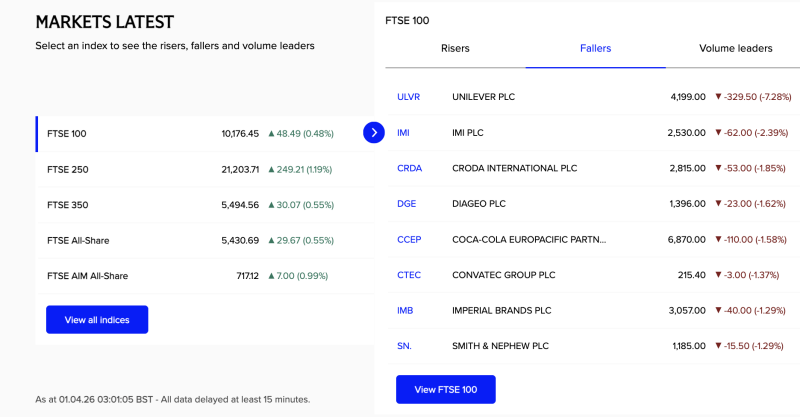Click the View all indices button
This screenshot has height=417, width=800.
97,320
